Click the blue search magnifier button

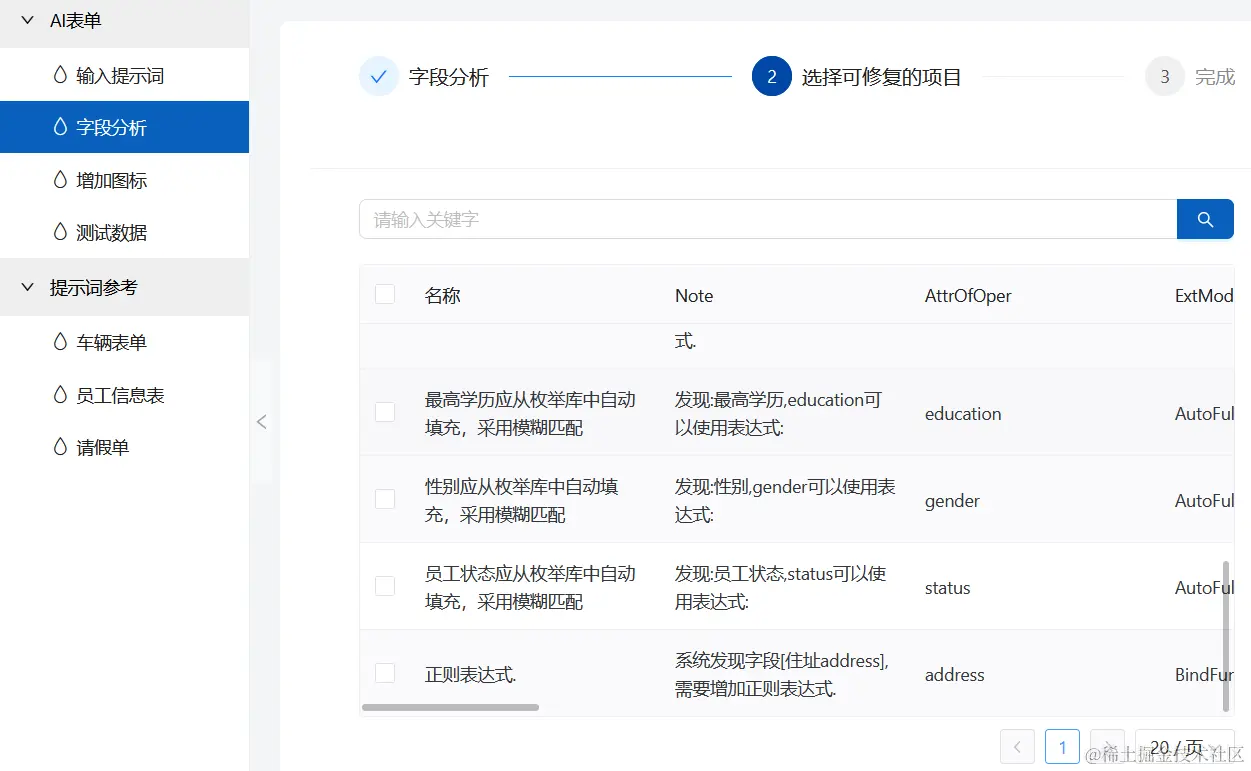[1205, 219]
